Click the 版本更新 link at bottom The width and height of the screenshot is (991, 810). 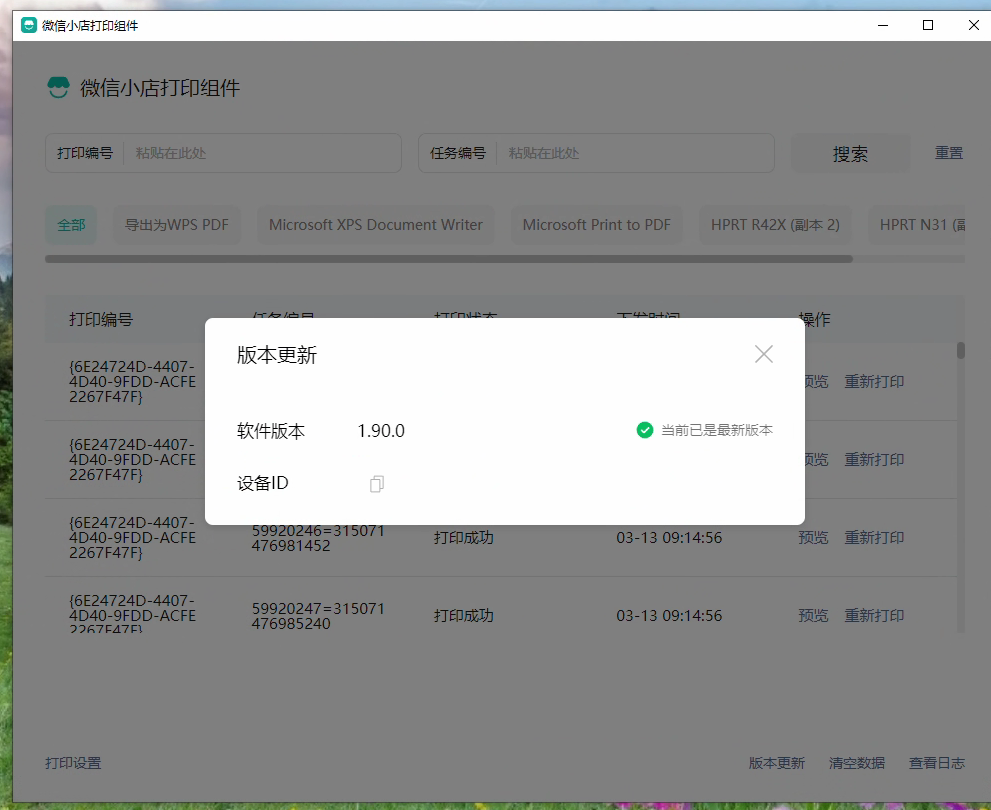(x=777, y=763)
